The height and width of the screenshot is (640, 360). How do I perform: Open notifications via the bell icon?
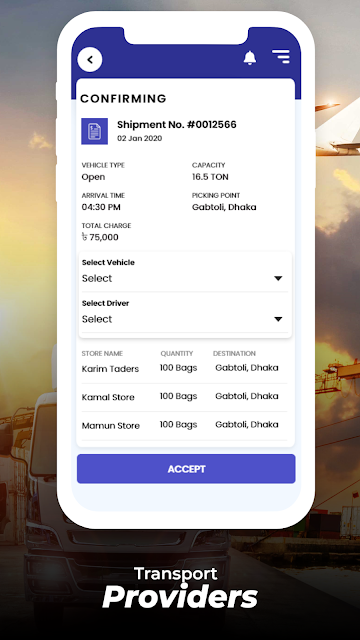(x=250, y=58)
